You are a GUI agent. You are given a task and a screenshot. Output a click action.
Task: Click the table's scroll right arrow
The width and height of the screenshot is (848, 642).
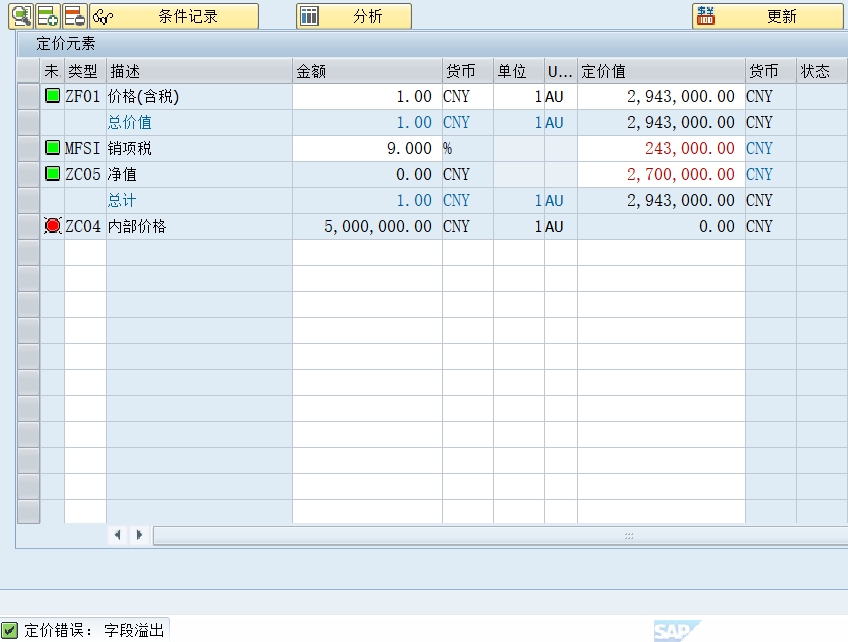[x=139, y=535]
